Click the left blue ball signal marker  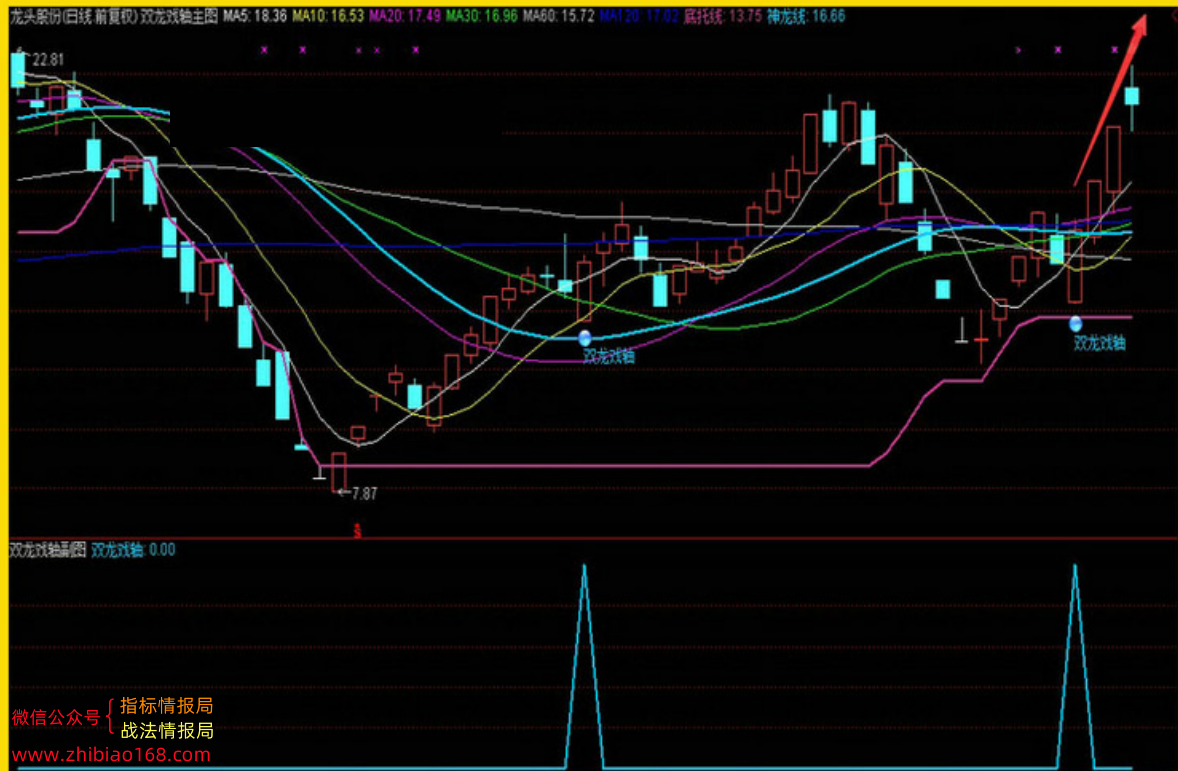pyautogui.click(x=585, y=338)
